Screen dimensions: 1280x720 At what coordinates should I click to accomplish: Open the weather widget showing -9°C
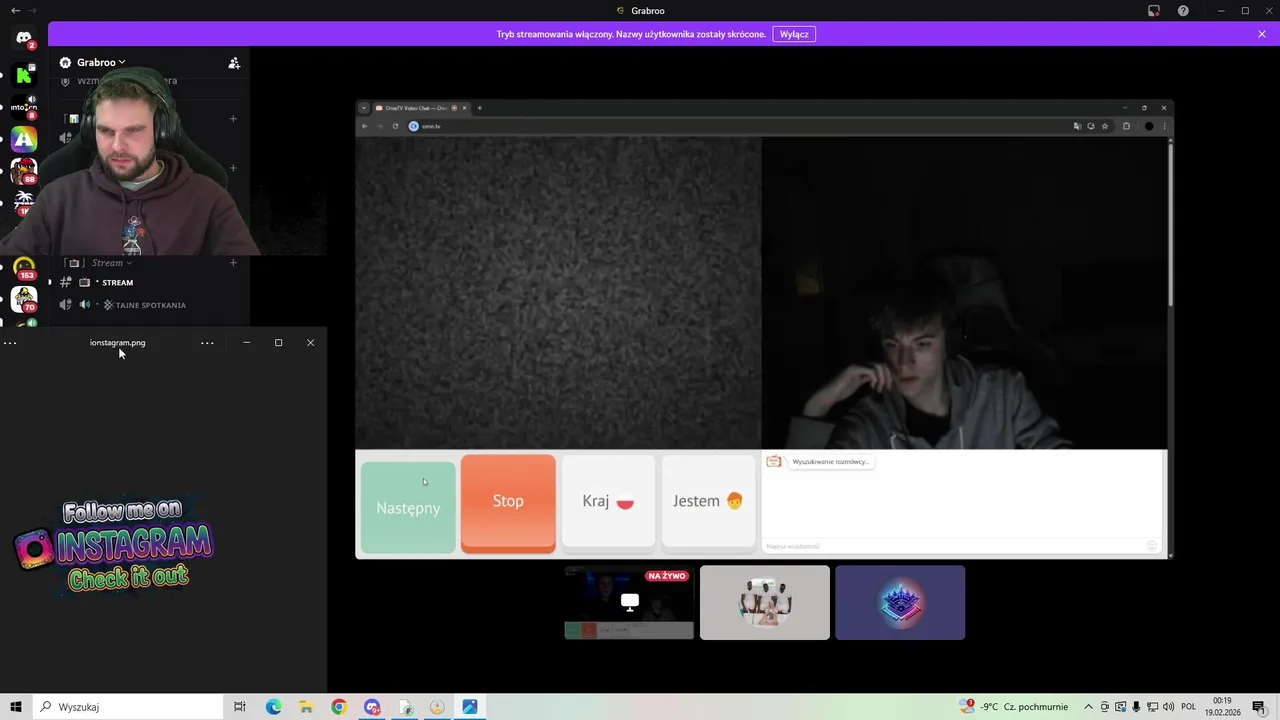pos(1015,707)
